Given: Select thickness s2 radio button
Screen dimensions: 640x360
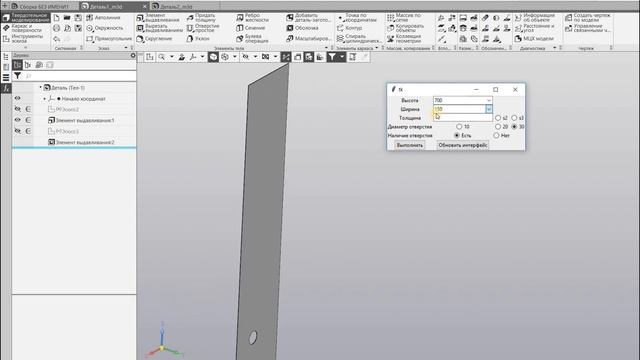Looking at the screenshot, I should pos(498,118).
